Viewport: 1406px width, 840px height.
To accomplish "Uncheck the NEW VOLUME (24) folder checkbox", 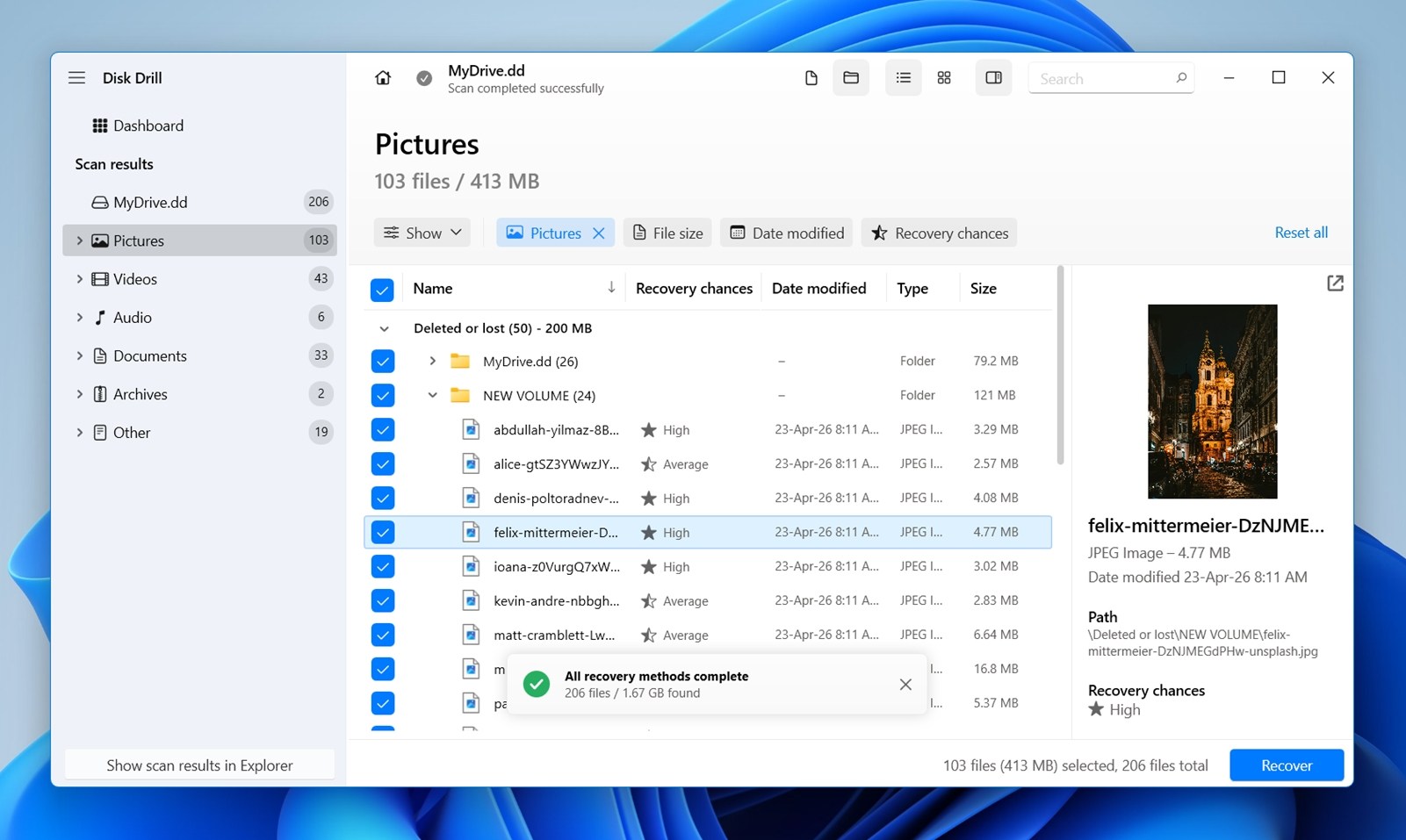I will point(382,395).
